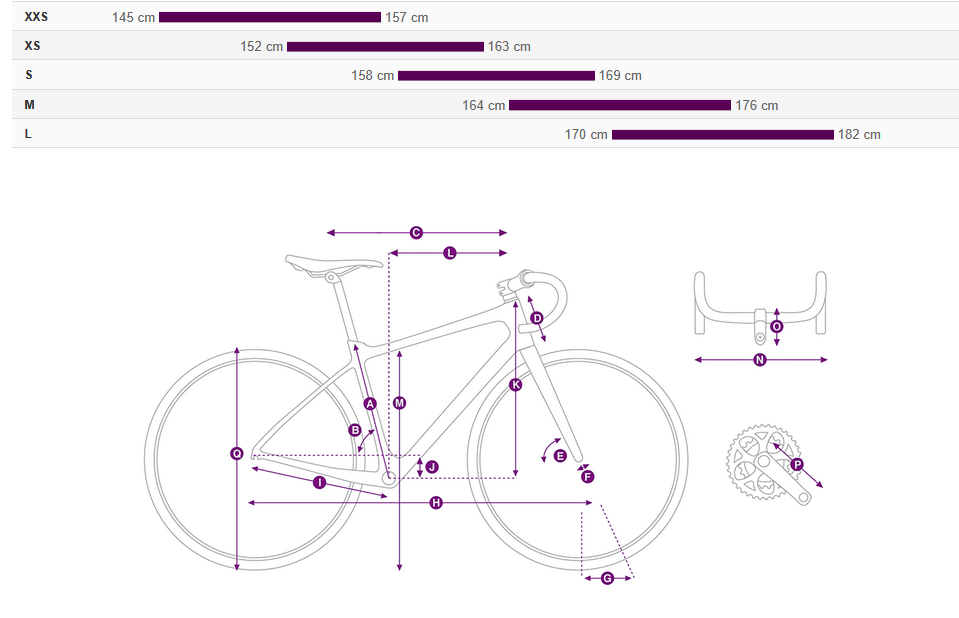This screenshot has height=618, width=959.
Task: Click the M standover height marker
Action: 400,403
